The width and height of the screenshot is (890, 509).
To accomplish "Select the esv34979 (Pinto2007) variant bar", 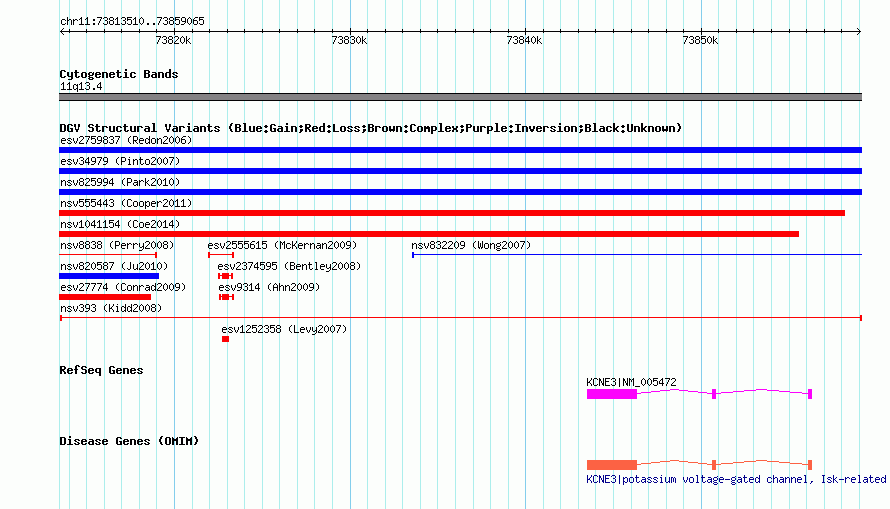I will [460, 171].
